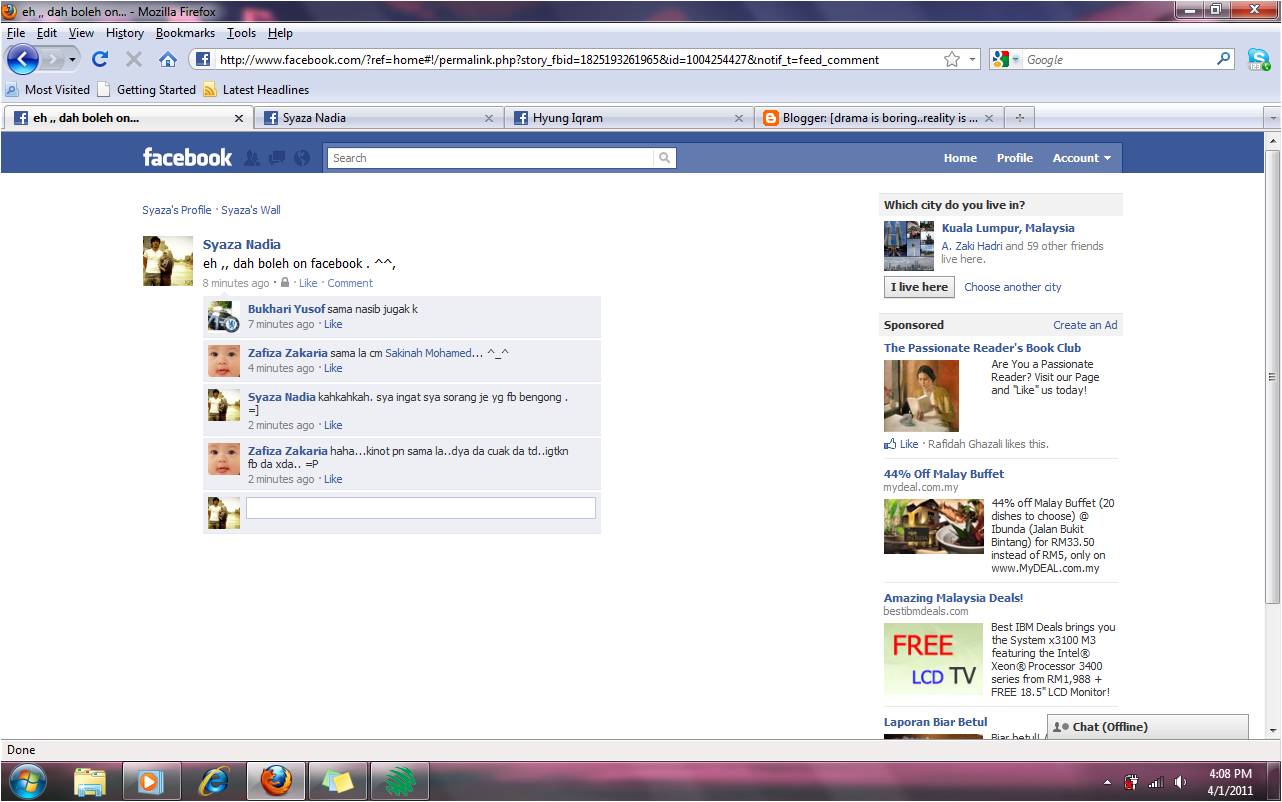
Task: Click the Google search box in toolbar
Action: coord(1119,59)
